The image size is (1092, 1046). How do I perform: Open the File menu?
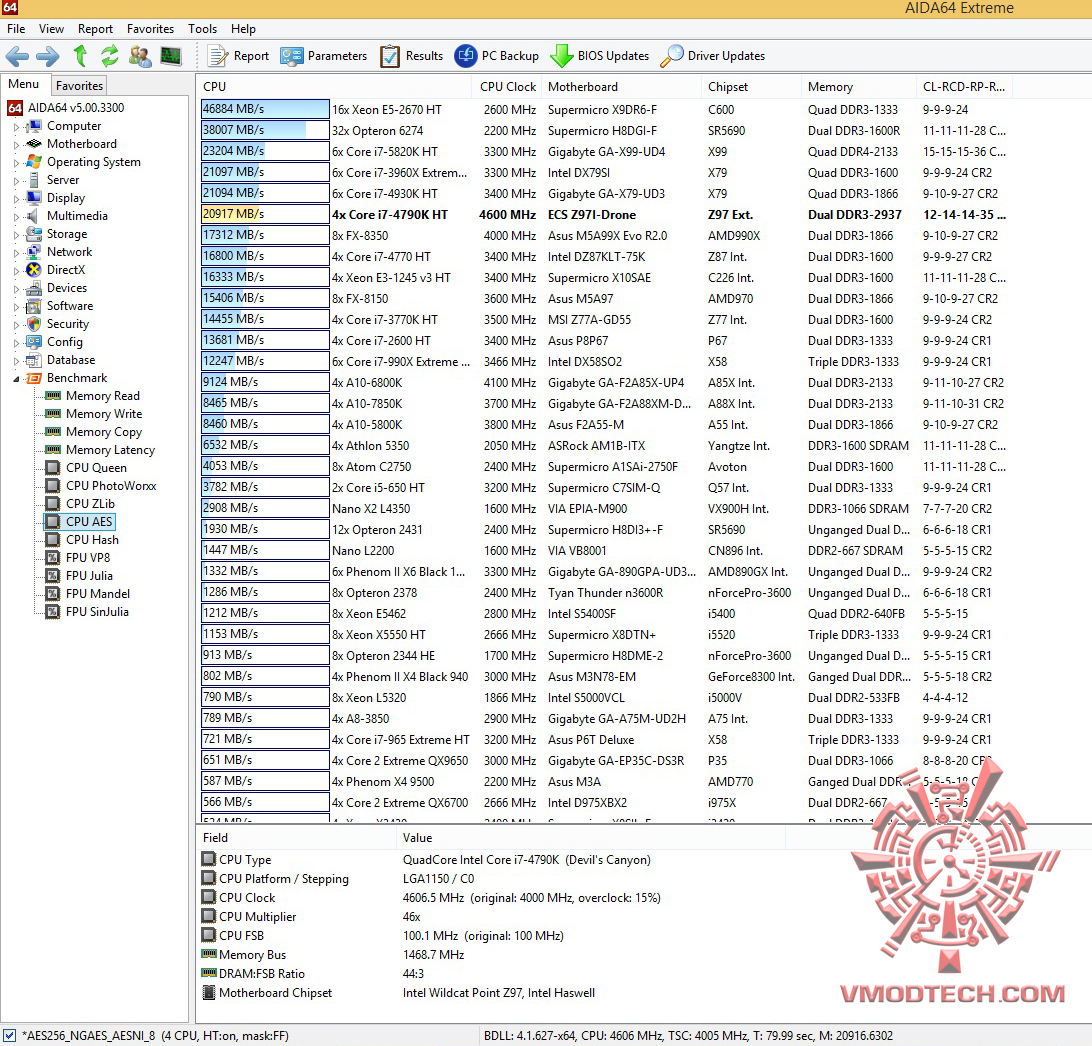(x=16, y=29)
